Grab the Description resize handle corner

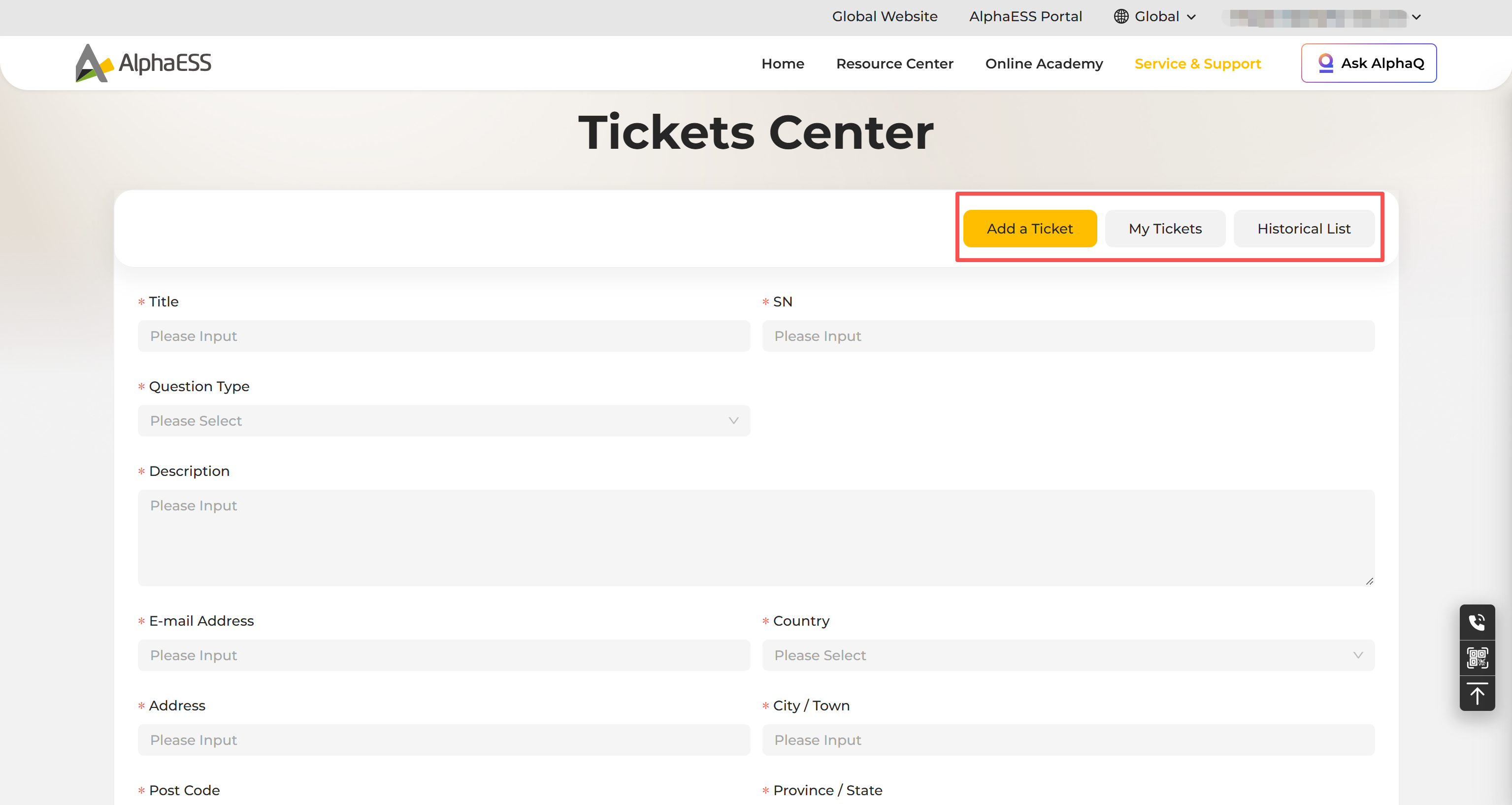1369,581
